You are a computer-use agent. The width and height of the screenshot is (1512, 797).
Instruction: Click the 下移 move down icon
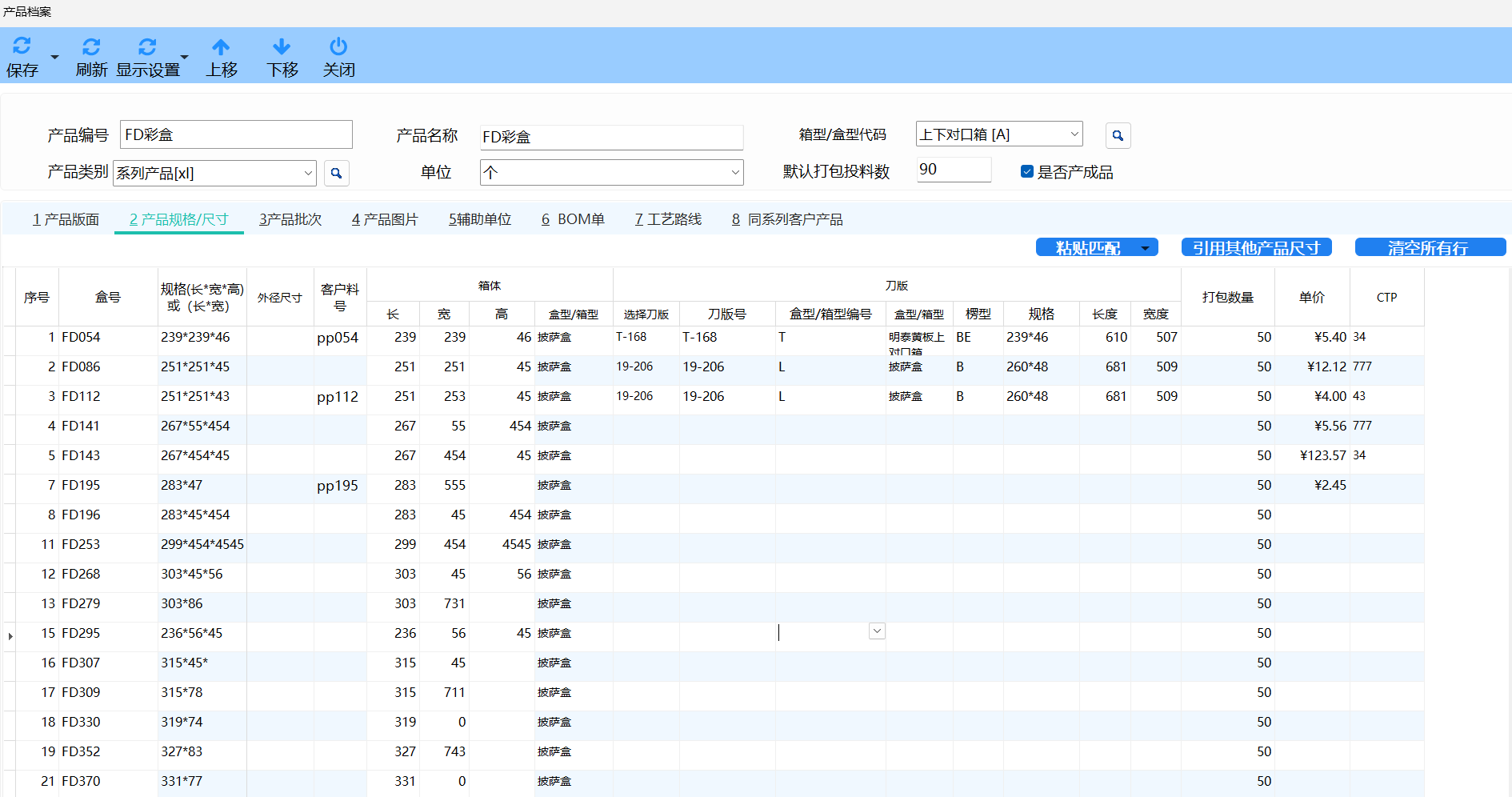[282, 47]
